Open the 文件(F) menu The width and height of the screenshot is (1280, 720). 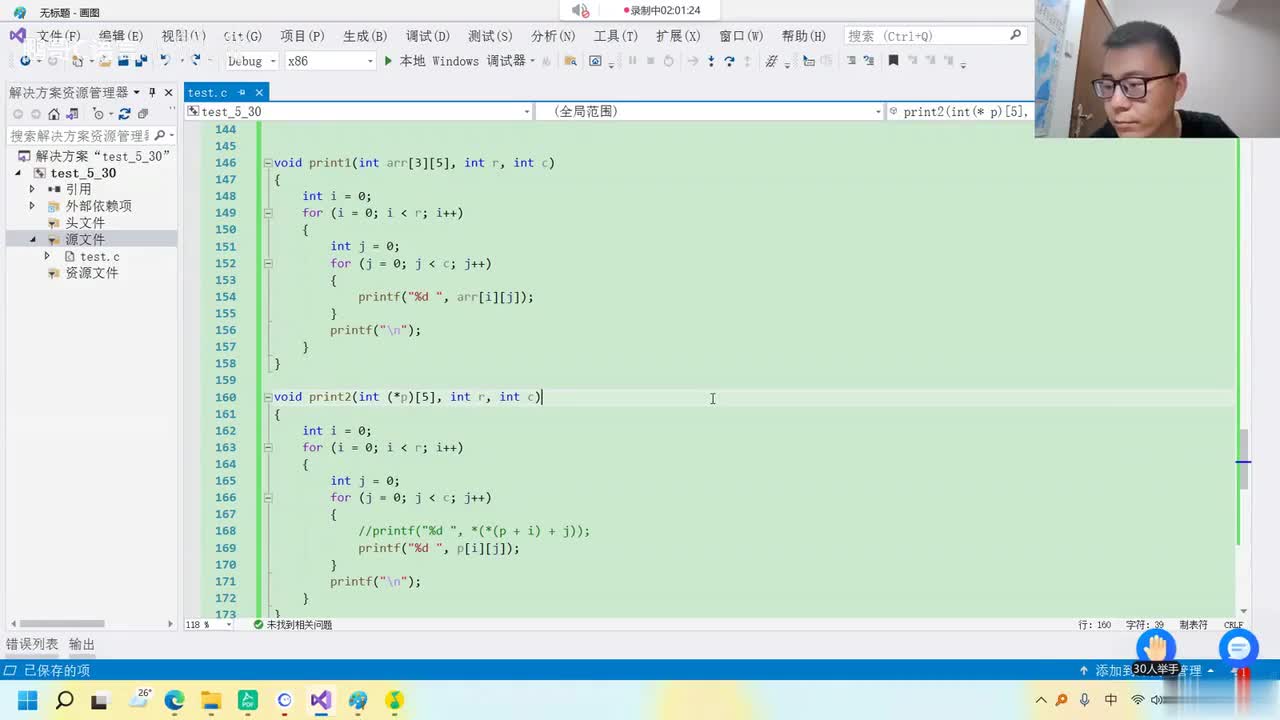coord(59,36)
